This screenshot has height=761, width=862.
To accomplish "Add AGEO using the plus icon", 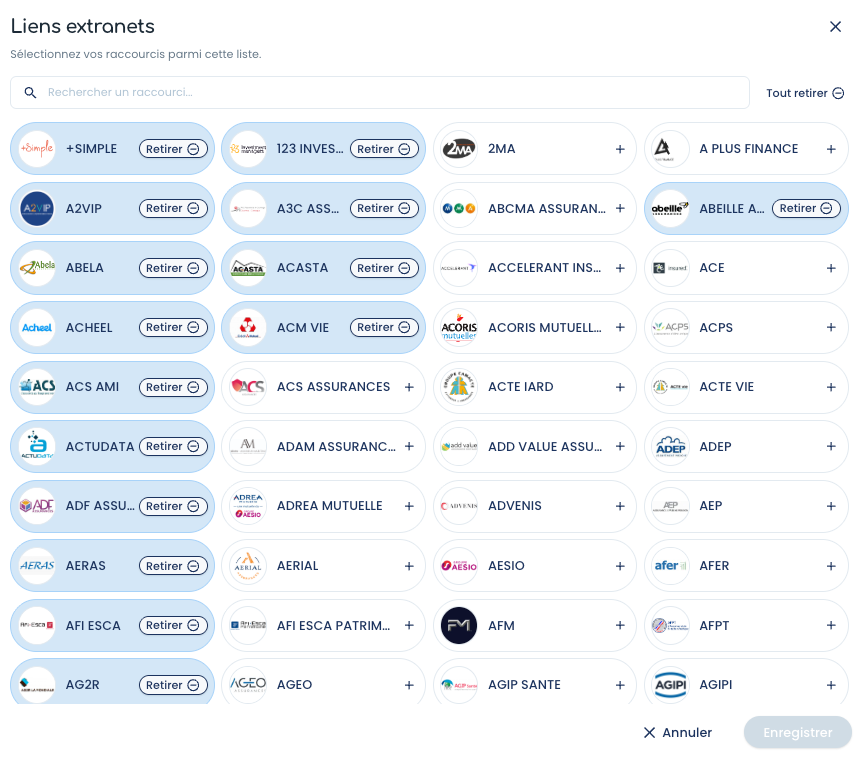I will click(x=408, y=685).
